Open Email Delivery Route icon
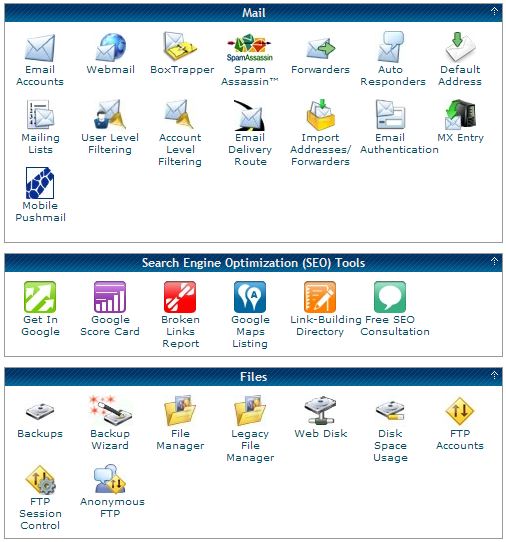This screenshot has width=506, height=542. point(250,115)
